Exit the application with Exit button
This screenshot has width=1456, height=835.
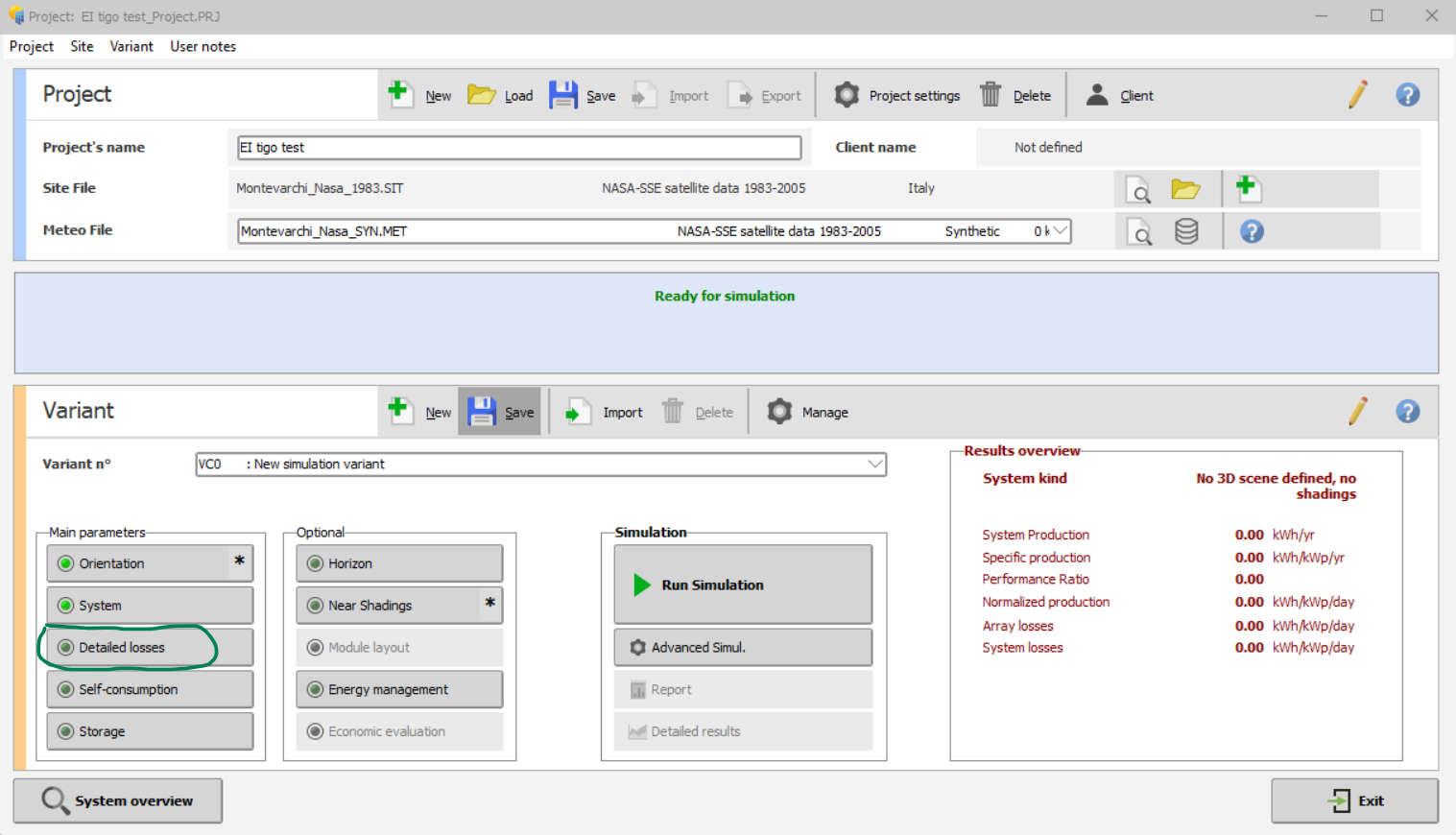point(1354,800)
